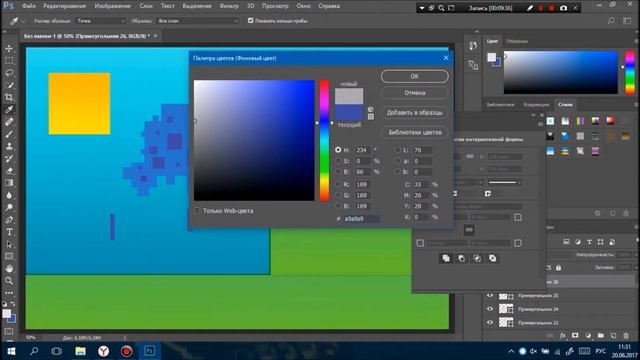Delete layer using trash icon
640x360 pixels.
click(626, 336)
